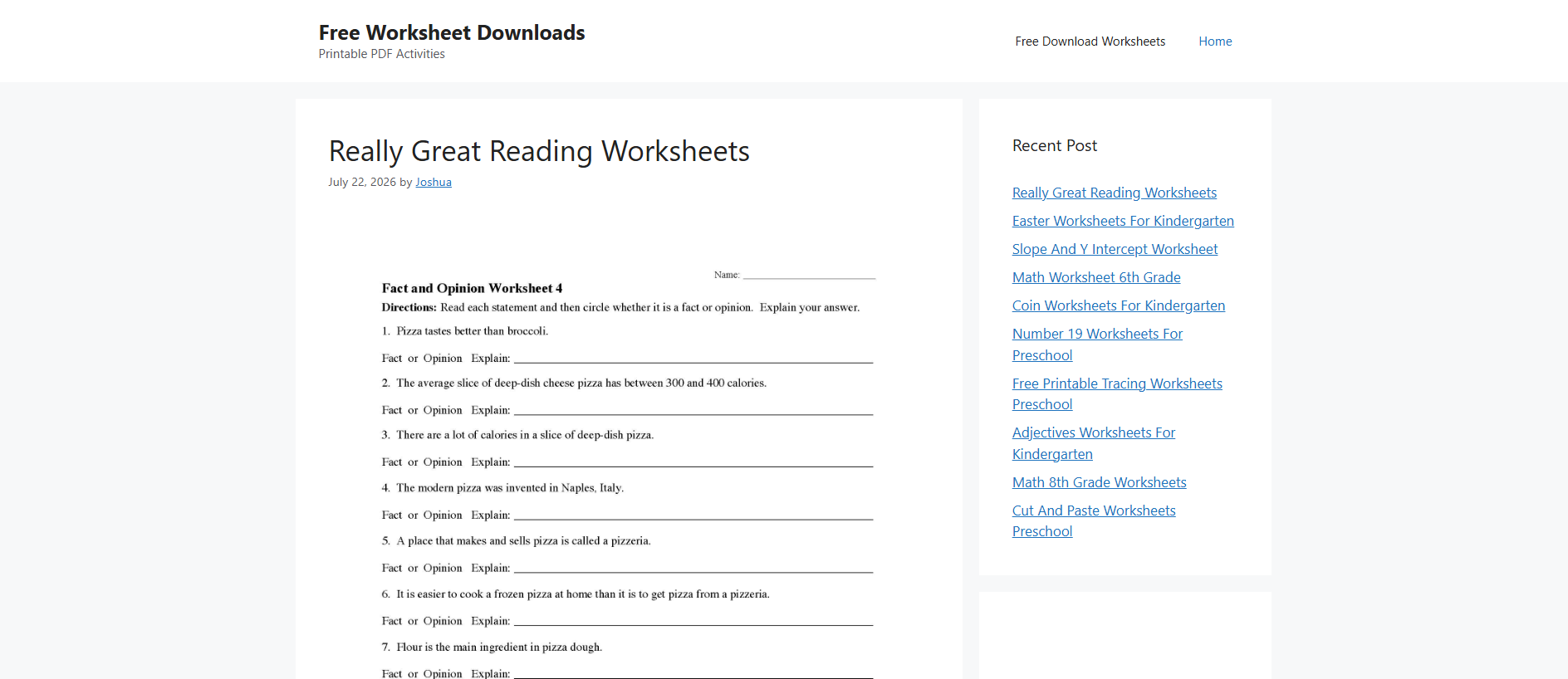Open the Free Worksheet Downloads site title
Image resolution: width=1568 pixels, height=679 pixels.
[452, 32]
